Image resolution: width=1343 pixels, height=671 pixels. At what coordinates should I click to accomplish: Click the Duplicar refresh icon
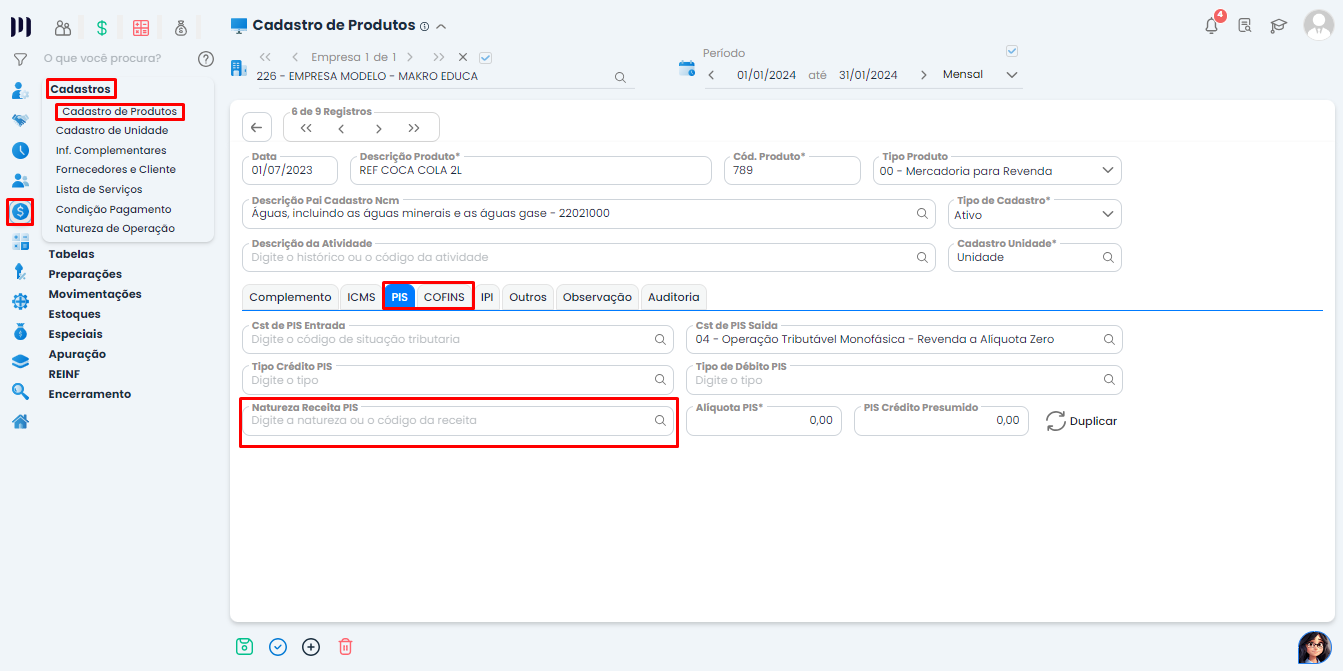tap(1056, 421)
